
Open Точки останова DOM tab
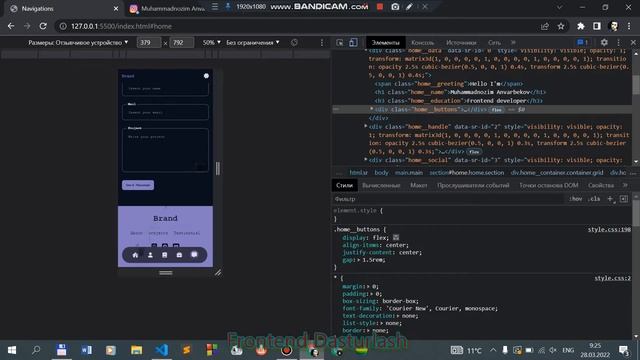point(549,185)
